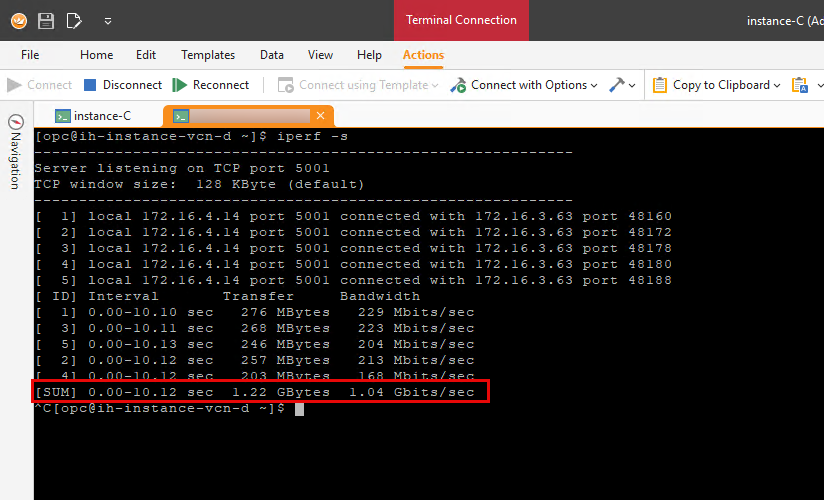Click the Royal TS app logo icon

click(18, 20)
